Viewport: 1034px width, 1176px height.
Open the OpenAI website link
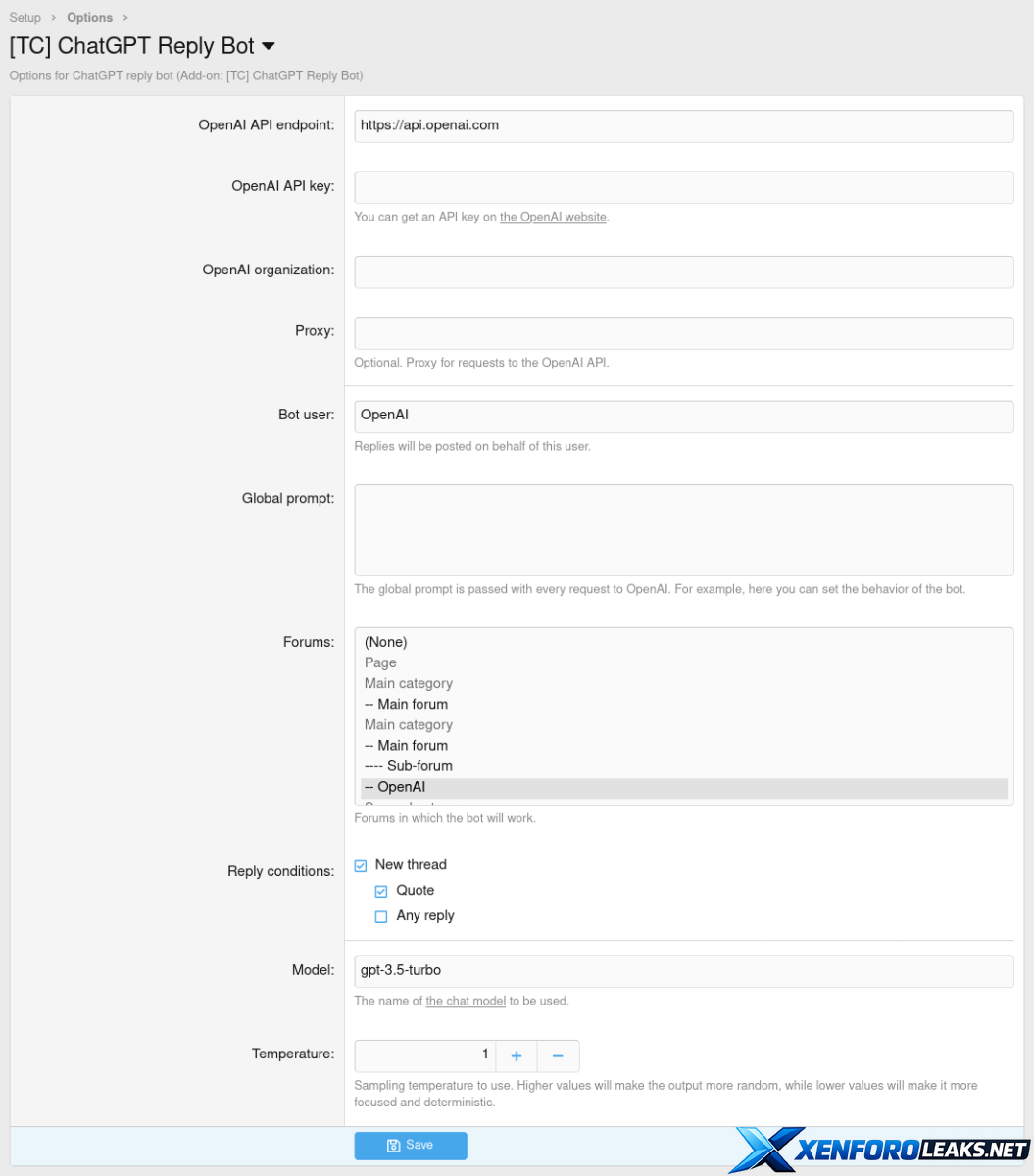(x=553, y=217)
